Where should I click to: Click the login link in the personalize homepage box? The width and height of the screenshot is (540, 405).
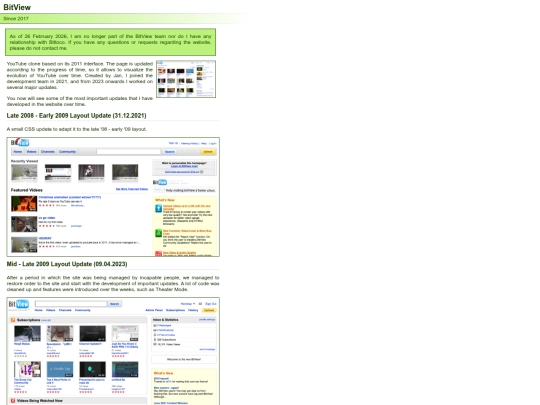pyautogui.click(x=184, y=166)
